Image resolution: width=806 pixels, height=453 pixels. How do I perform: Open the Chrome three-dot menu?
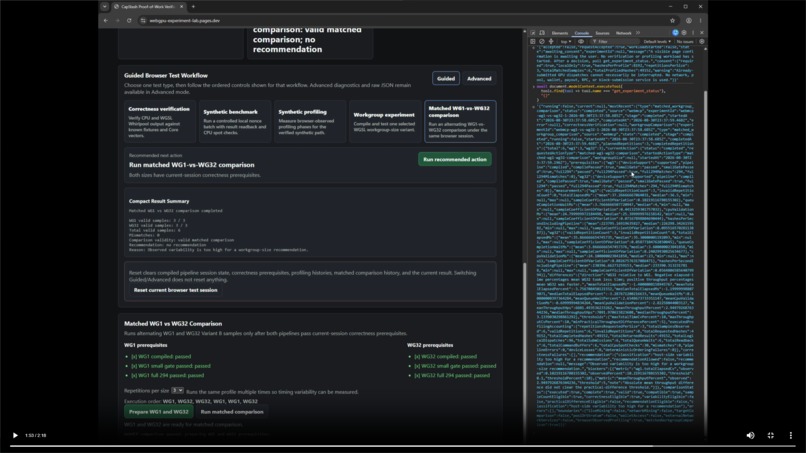(701, 21)
